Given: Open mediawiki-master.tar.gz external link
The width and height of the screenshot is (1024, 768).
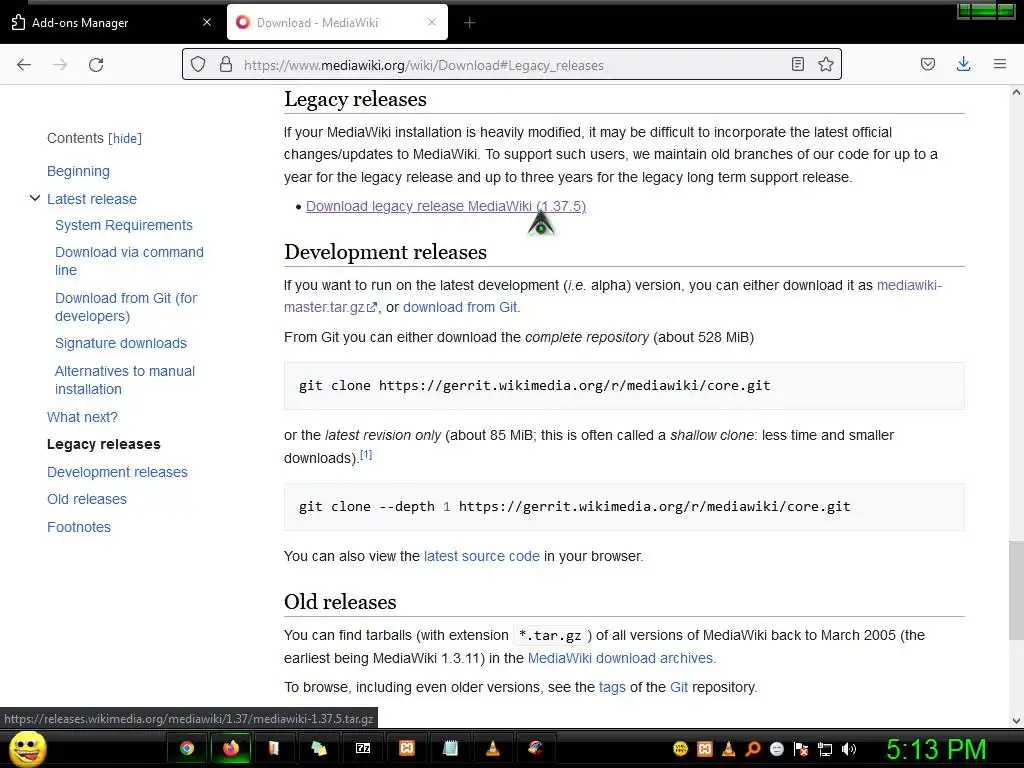Looking at the screenshot, I should click(x=331, y=308).
